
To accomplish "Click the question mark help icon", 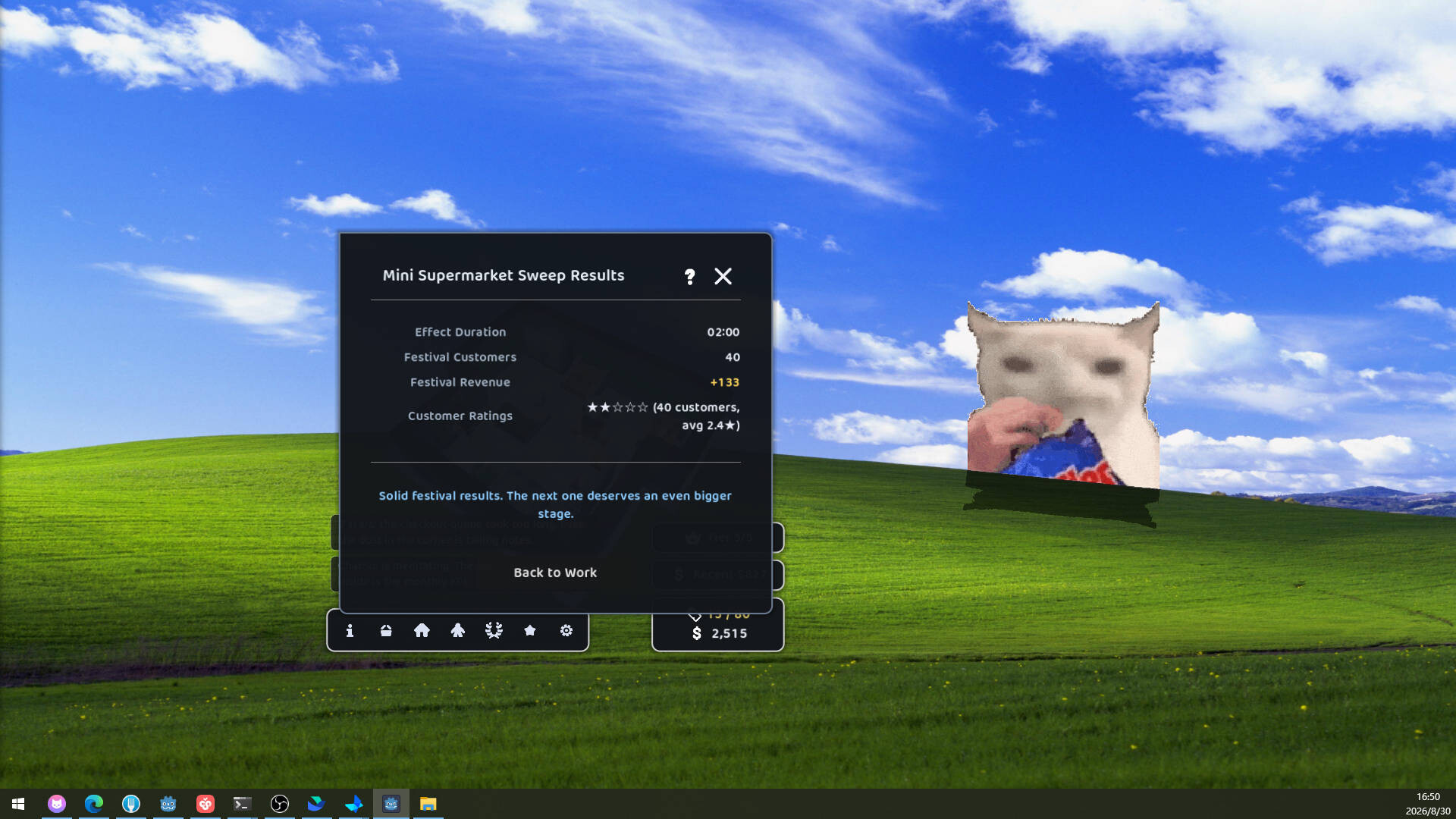I will (x=689, y=276).
